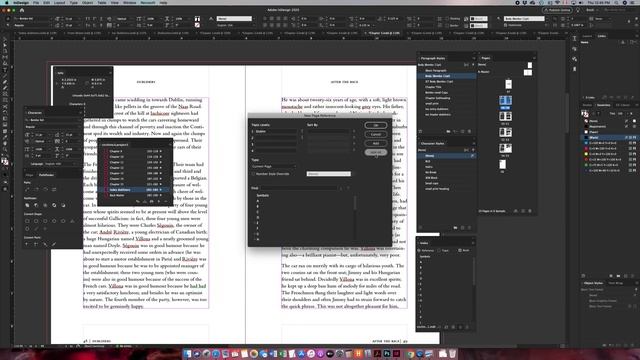Select Body Bembo 11pt paragraph style
The image size is (640, 360).
point(447,76)
